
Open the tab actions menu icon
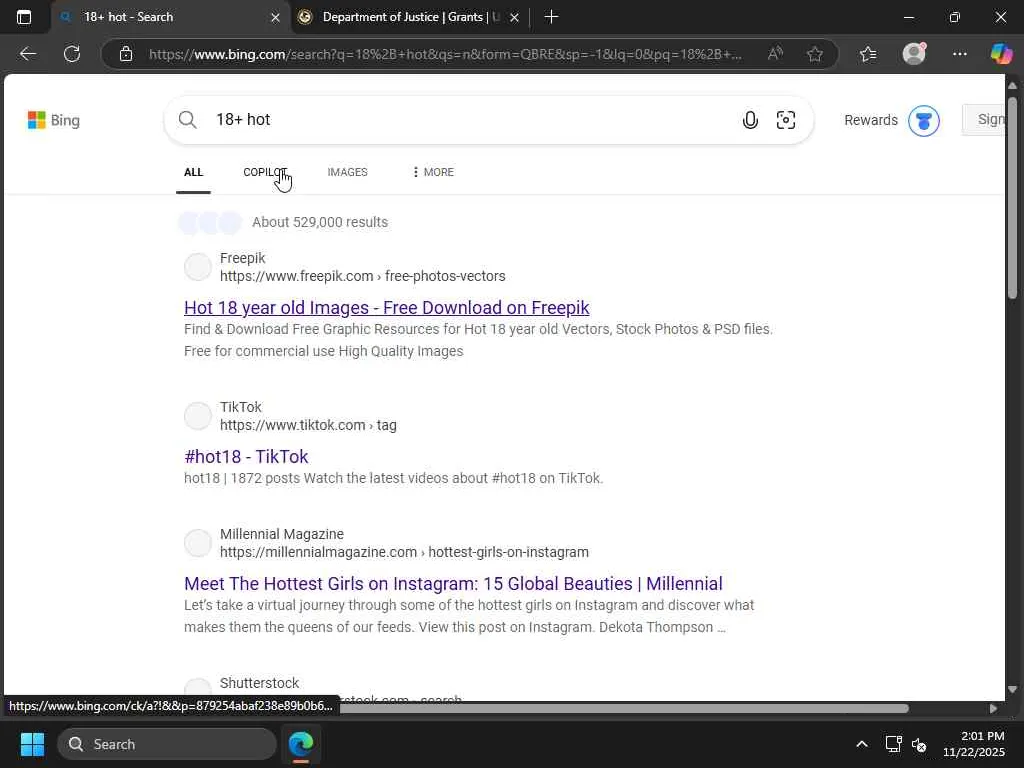[x=24, y=17]
